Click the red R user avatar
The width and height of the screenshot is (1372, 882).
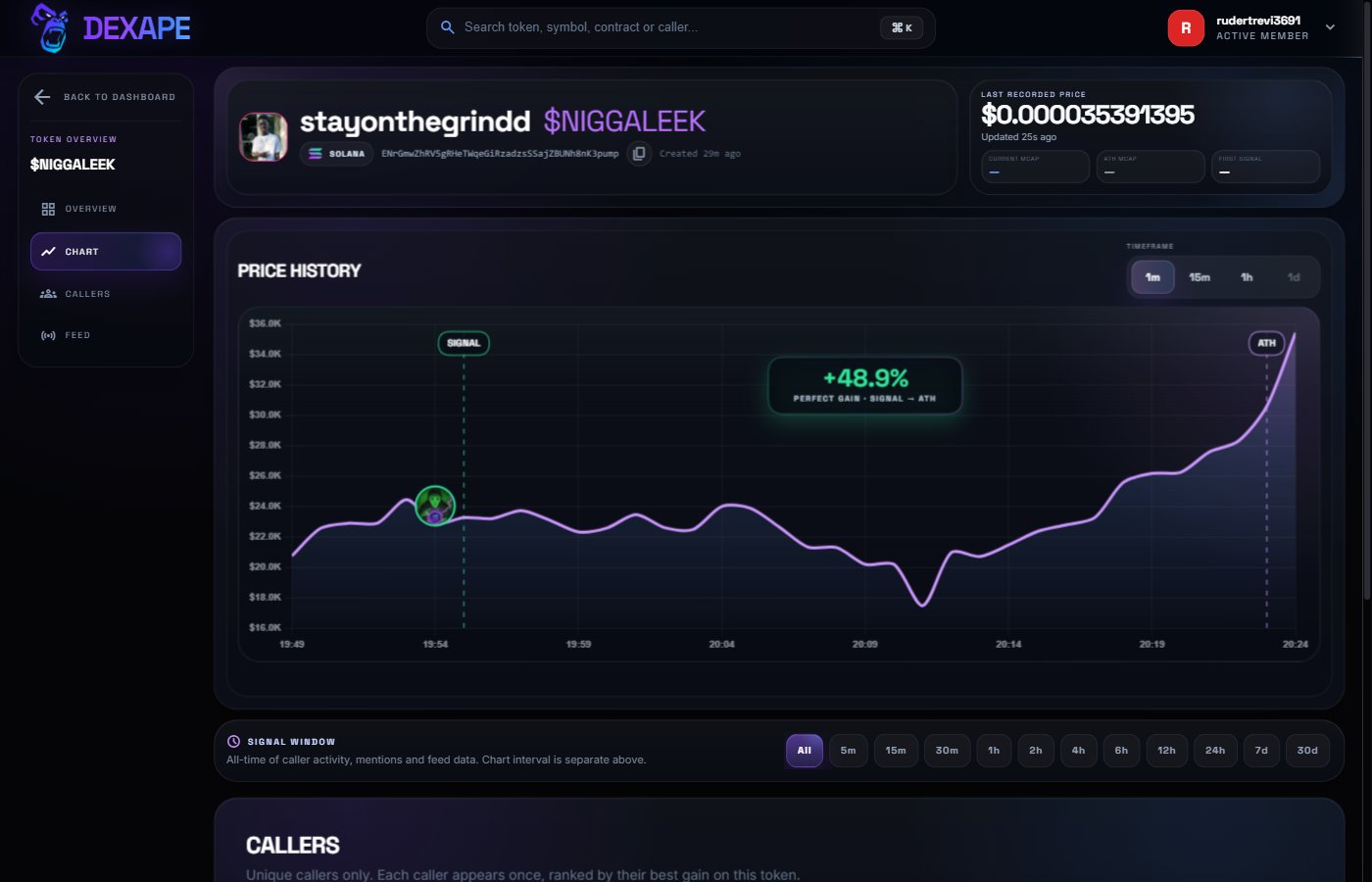[x=1186, y=27]
